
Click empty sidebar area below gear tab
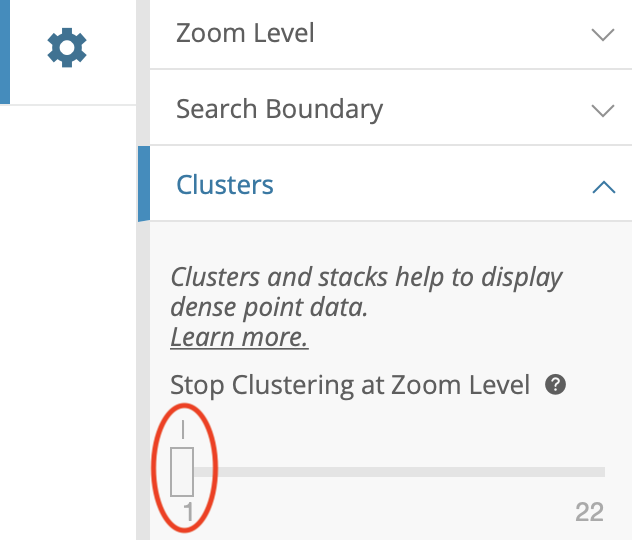pos(68,322)
